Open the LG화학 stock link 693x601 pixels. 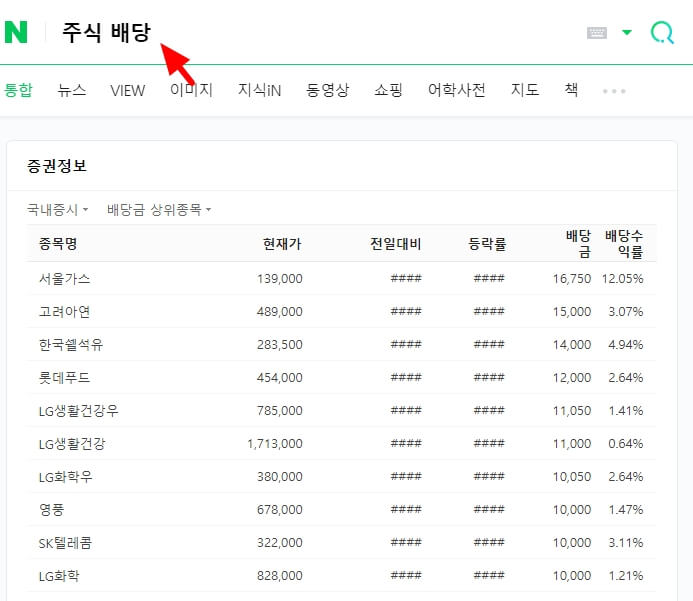point(59,576)
